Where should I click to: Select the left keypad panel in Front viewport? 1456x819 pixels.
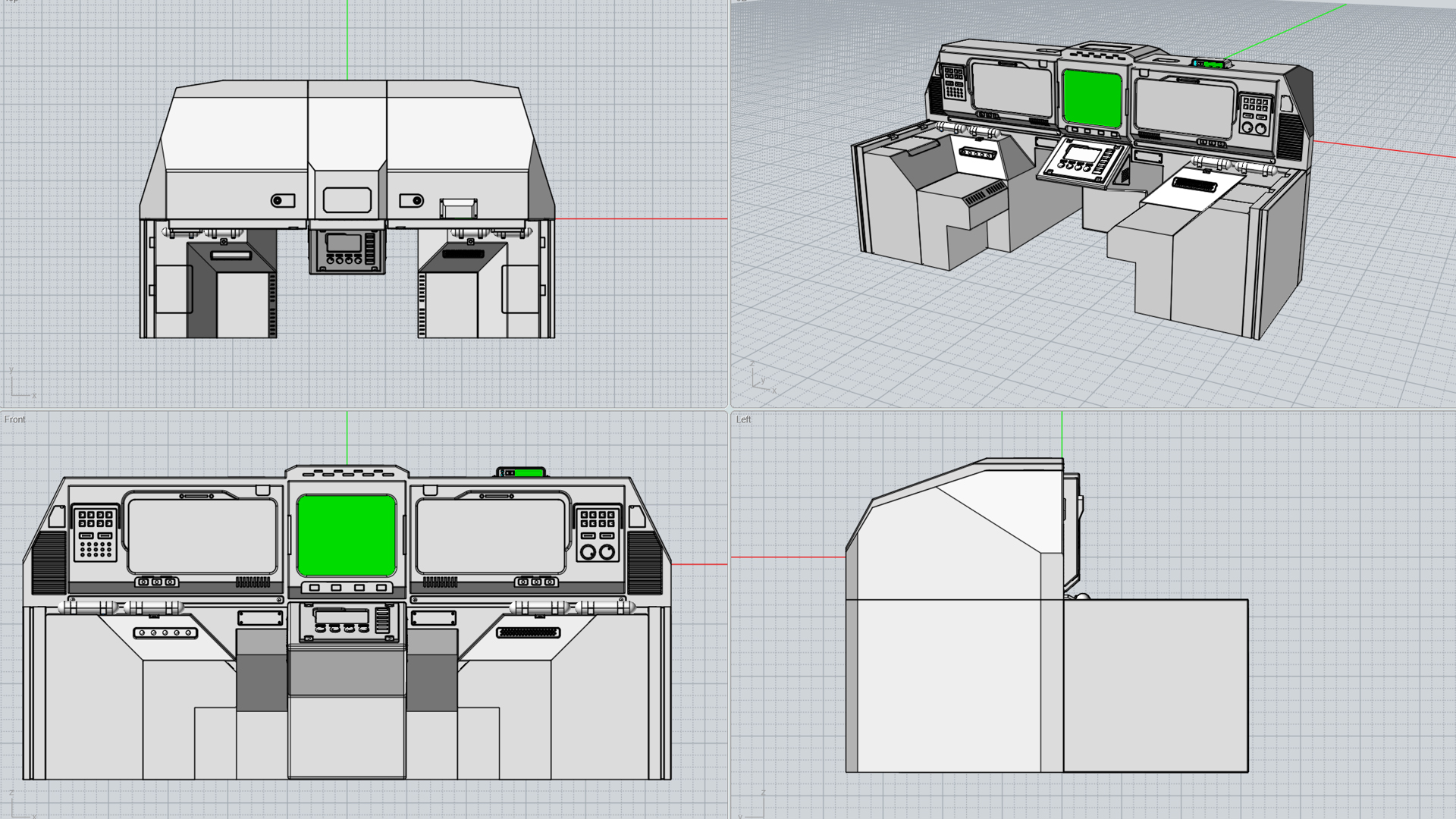pyautogui.click(x=96, y=534)
